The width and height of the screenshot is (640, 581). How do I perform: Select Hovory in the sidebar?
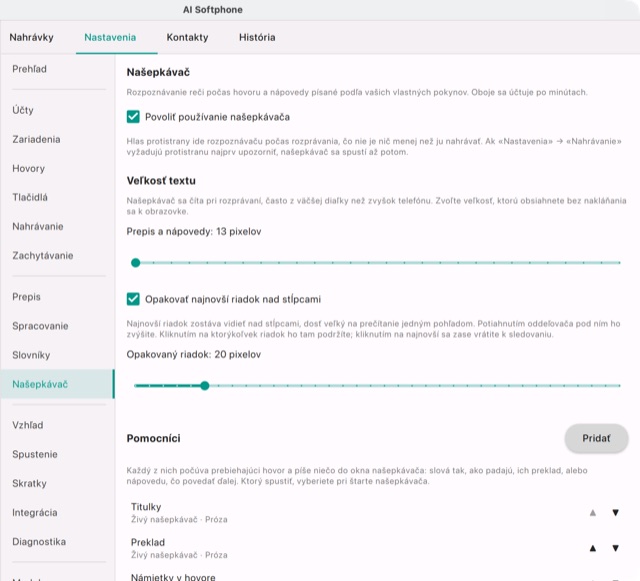tap(57, 168)
